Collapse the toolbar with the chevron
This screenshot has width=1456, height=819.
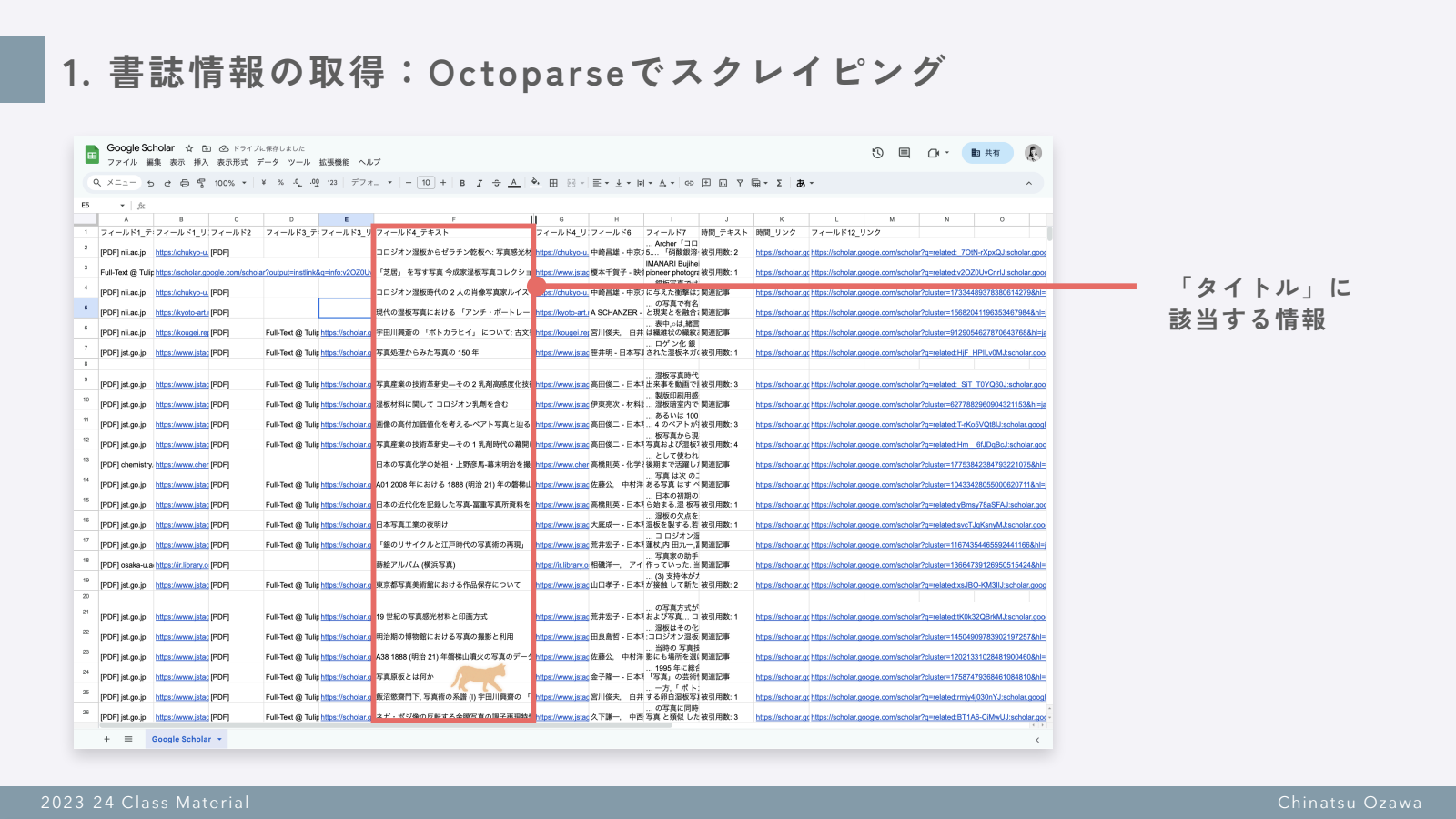(1029, 183)
